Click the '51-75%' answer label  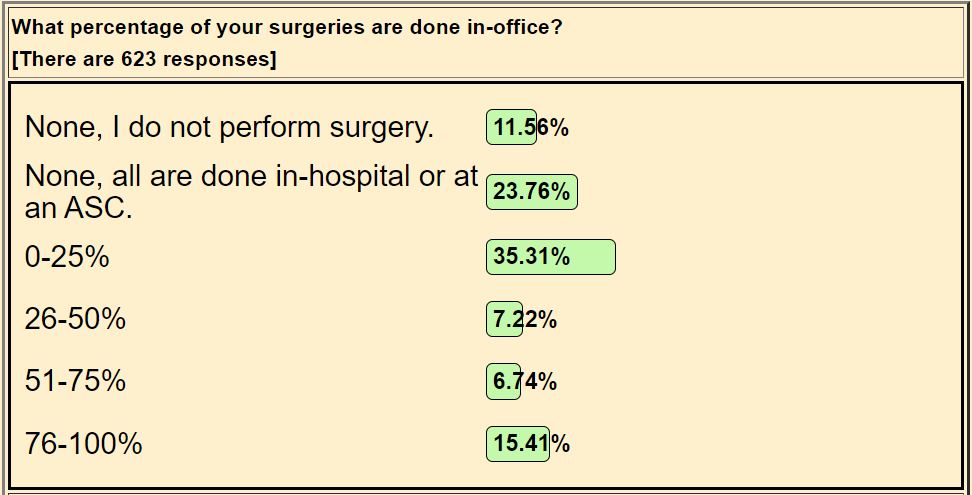click(x=75, y=381)
